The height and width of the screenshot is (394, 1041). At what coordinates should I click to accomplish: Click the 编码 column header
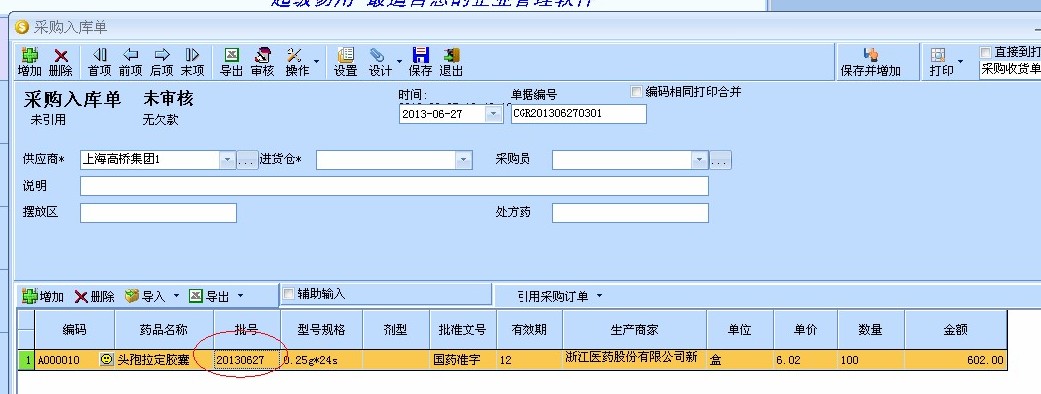(74, 330)
